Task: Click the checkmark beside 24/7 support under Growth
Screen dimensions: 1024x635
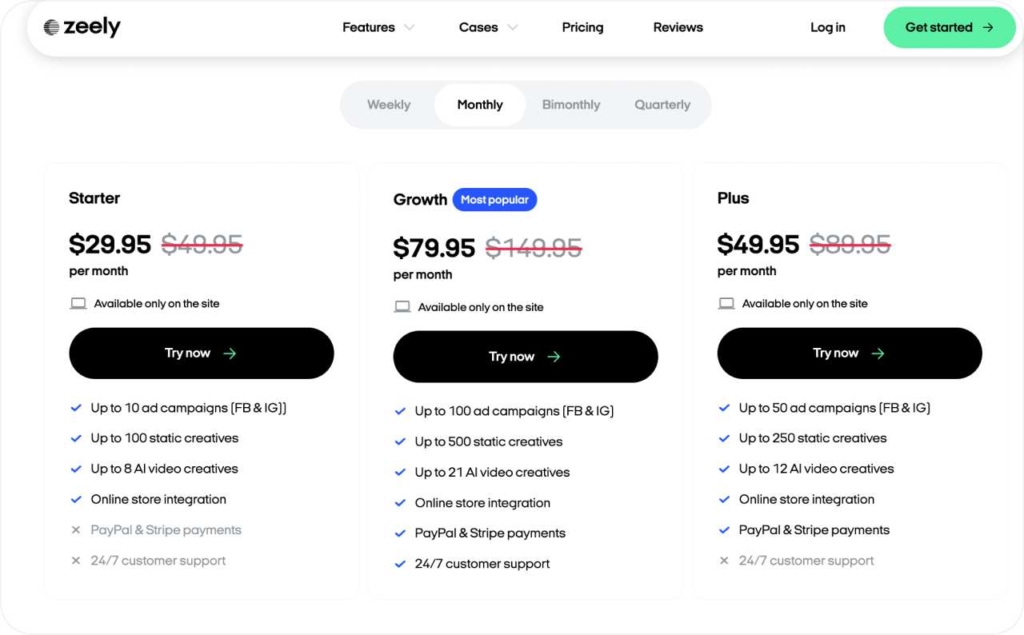Action: (400, 563)
